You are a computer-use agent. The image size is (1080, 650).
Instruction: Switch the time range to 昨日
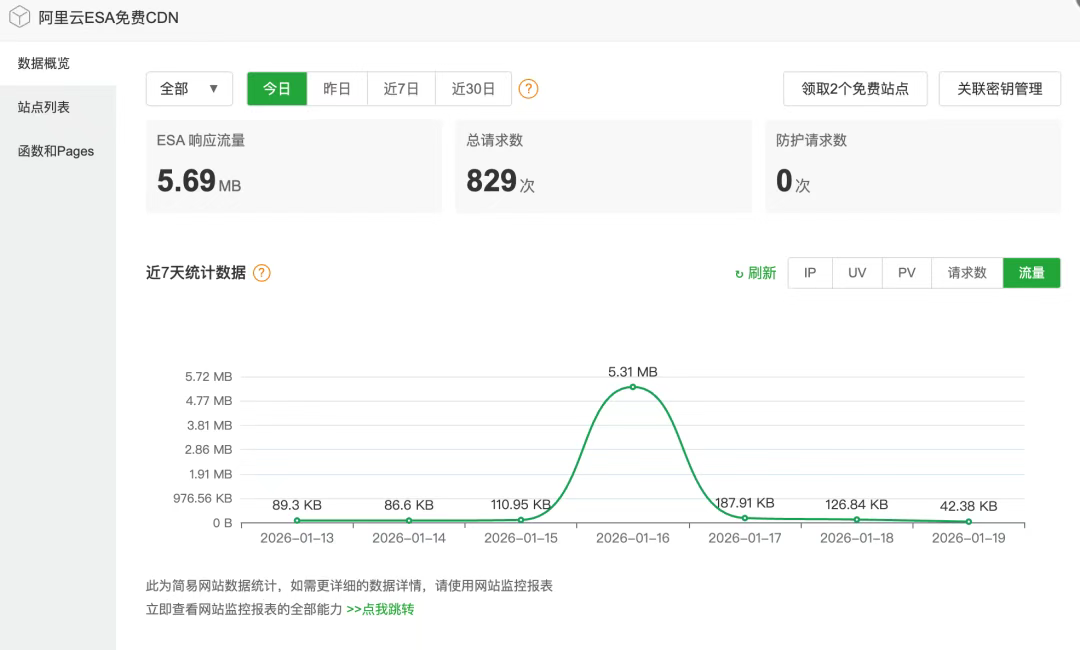[x=337, y=89]
